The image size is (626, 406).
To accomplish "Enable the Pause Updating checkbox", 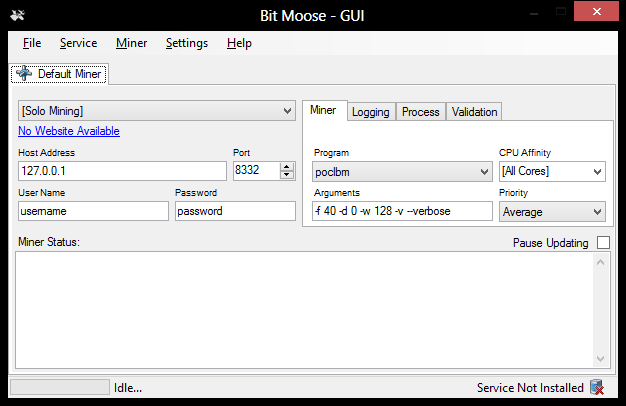I will (x=603, y=242).
